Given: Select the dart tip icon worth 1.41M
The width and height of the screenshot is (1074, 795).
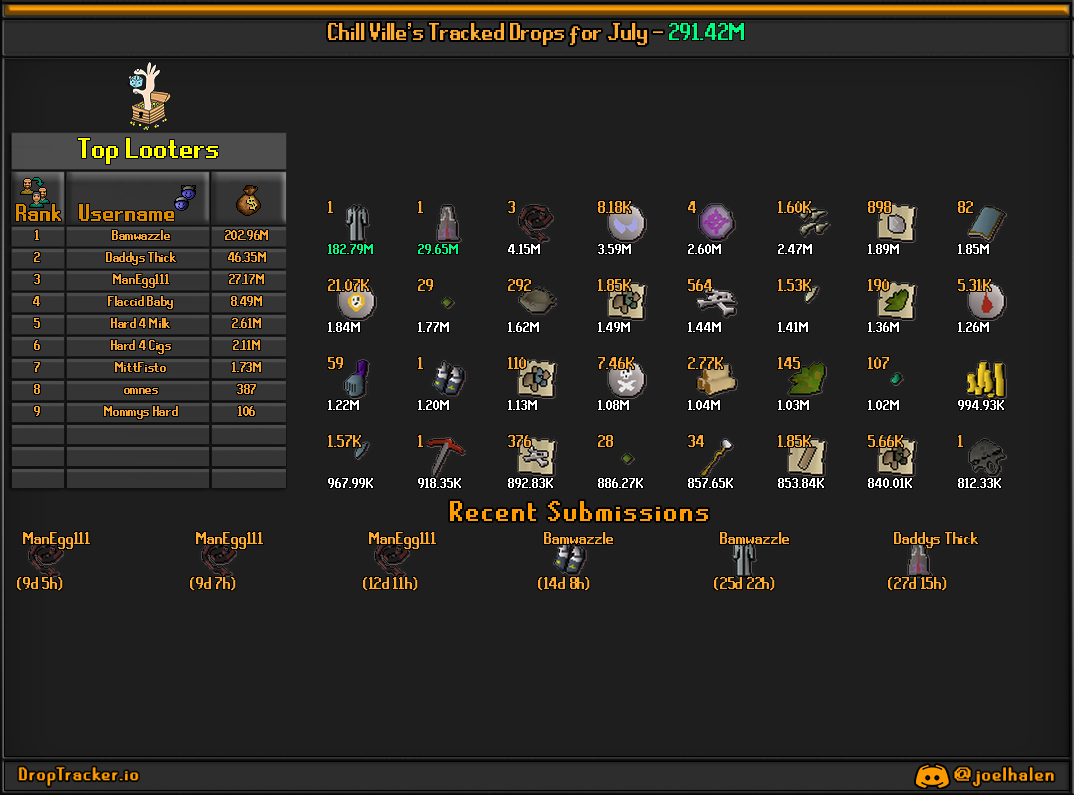Looking at the screenshot, I should tap(810, 296).
